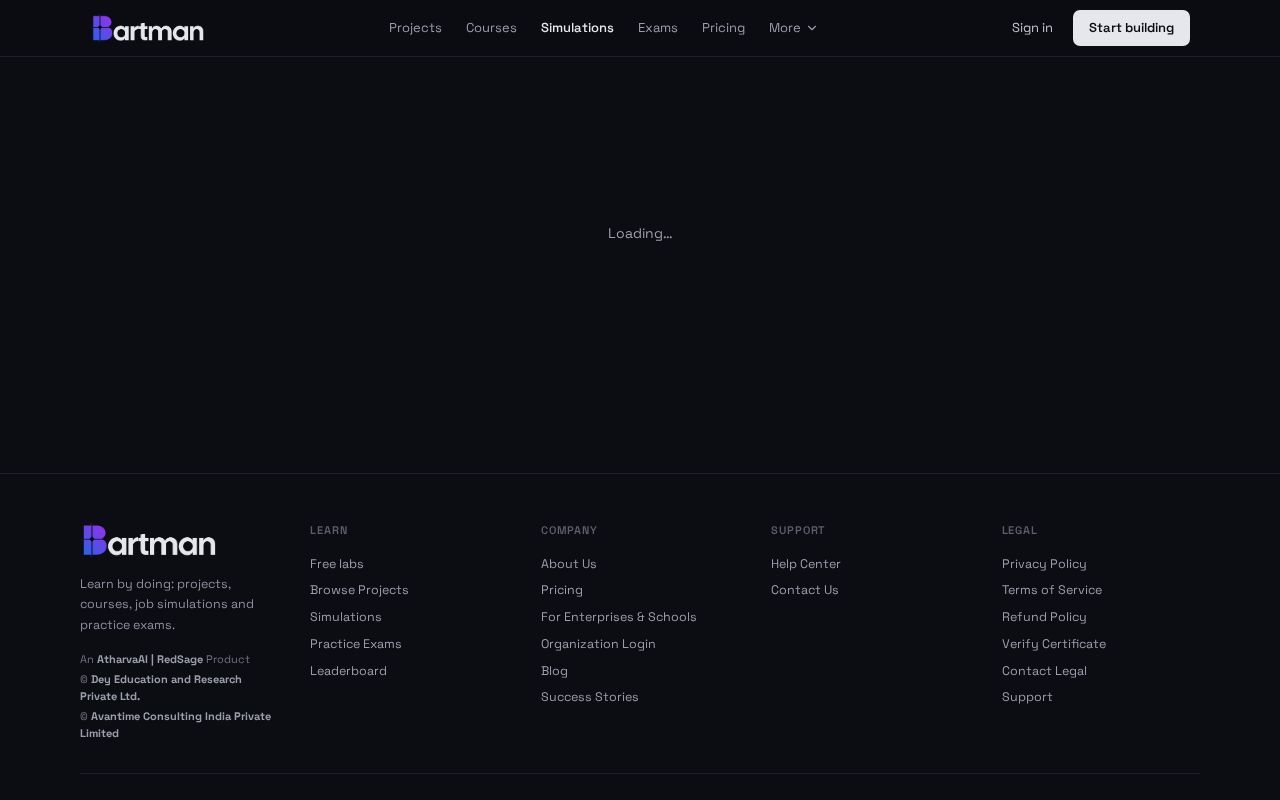This screenshot has height=800, width=1280.
Task: Open Terms of Service link
Action: [x=1052, y=590]
